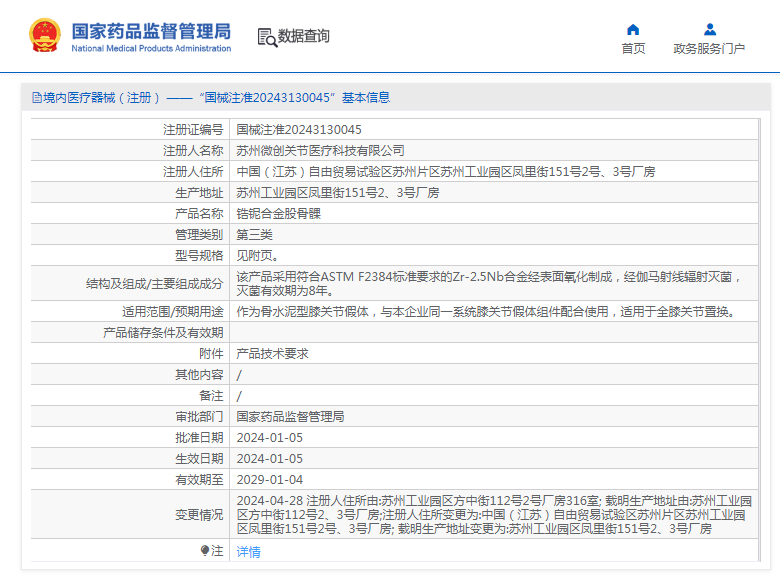Click the house icon above 首页

(633, 29)
